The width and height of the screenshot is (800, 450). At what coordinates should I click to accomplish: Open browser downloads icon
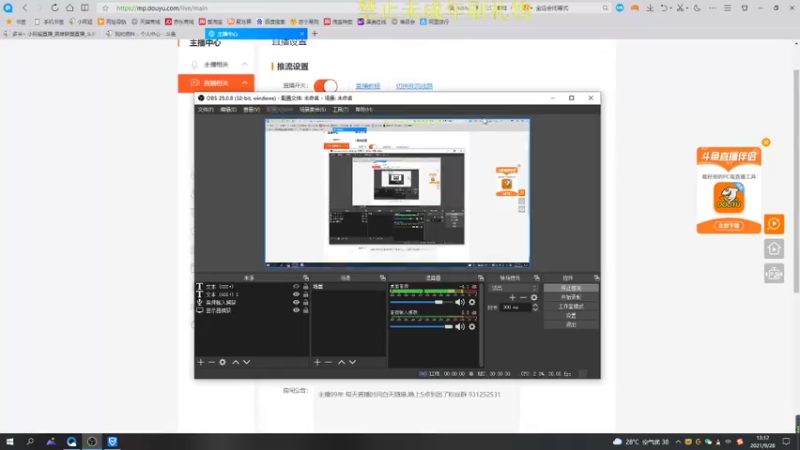pyautogui.click(x=650, y=8)
